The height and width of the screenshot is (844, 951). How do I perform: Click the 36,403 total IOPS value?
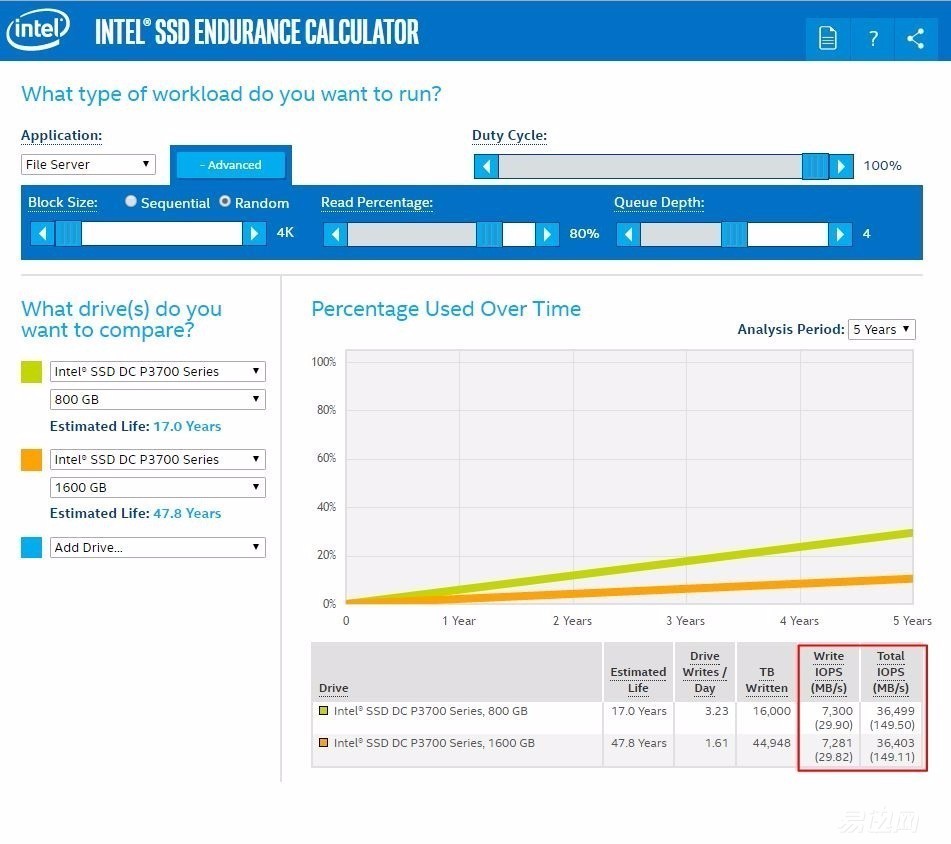pyautogui.click(x=895, y=743)
